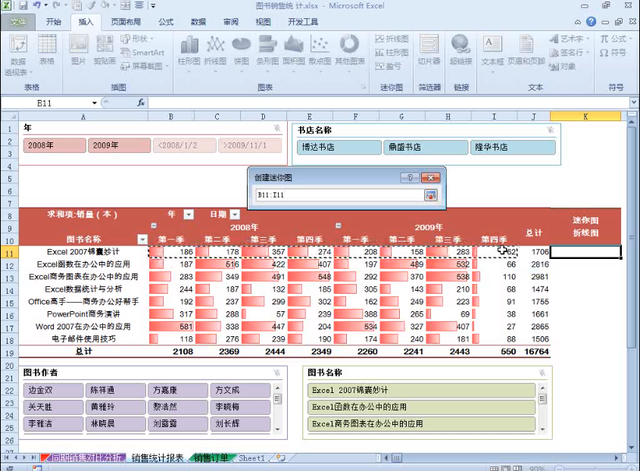Image resolution: width=640 pixels, height=471 pixels.
Task: Insert a Line sparkline
Action: (x=391, y=39)
